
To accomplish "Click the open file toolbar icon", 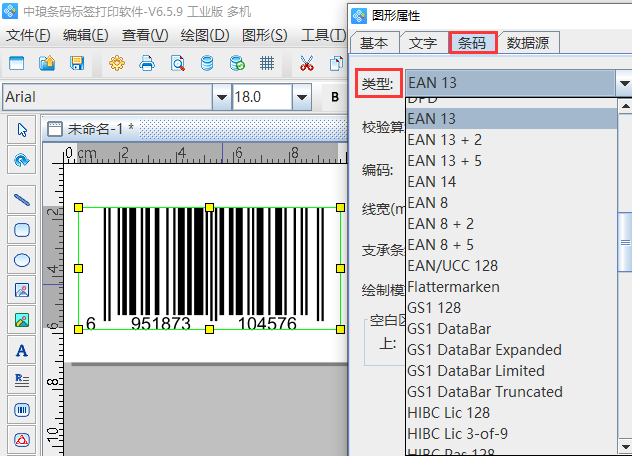I will click(47, 63).
